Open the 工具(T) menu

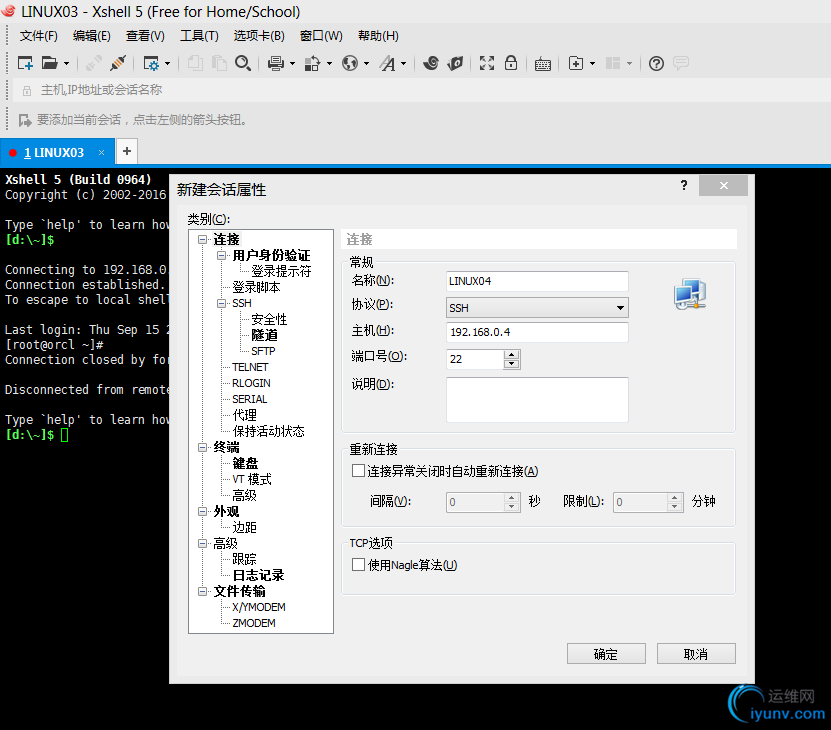199,36
